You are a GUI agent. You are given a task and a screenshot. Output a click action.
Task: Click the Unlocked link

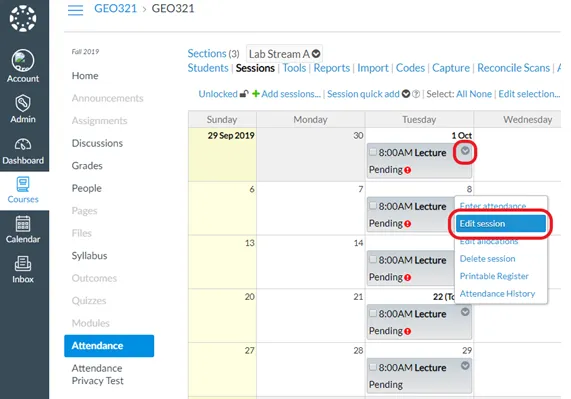coord(218,94)
